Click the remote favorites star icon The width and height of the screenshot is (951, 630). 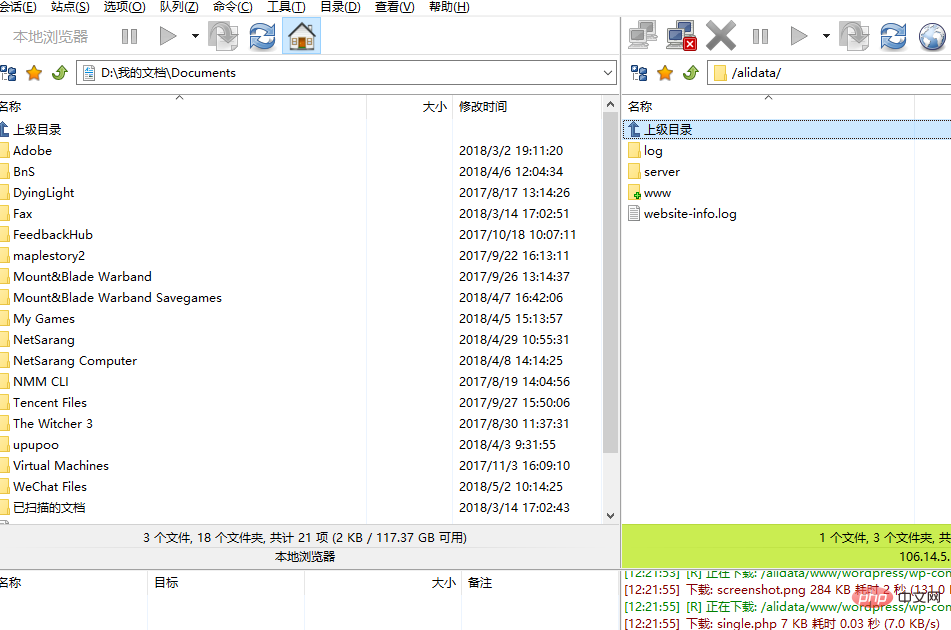(x=665, y=73)
